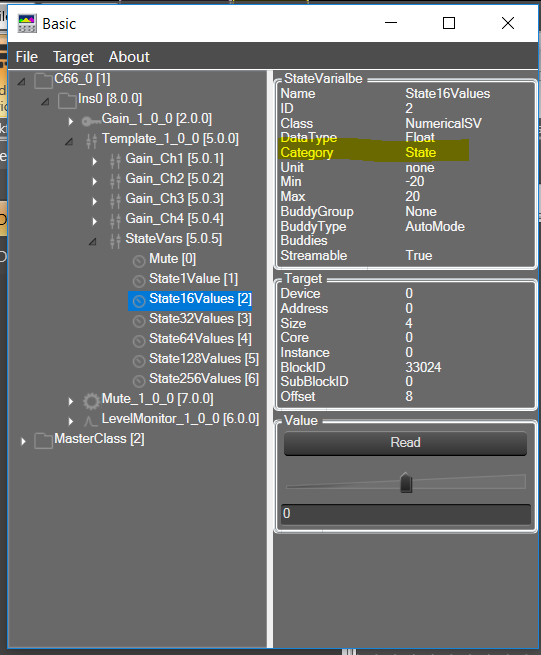The image size is (541, 655).
Task: Expand the LevelMonitor_1_0_0 [6.0.0] node
Action: click(71, 421)
